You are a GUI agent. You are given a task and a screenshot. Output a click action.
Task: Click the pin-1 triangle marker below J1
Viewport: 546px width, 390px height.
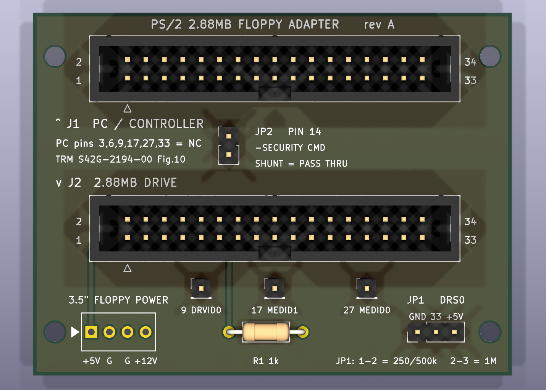[x=127, y=109]
